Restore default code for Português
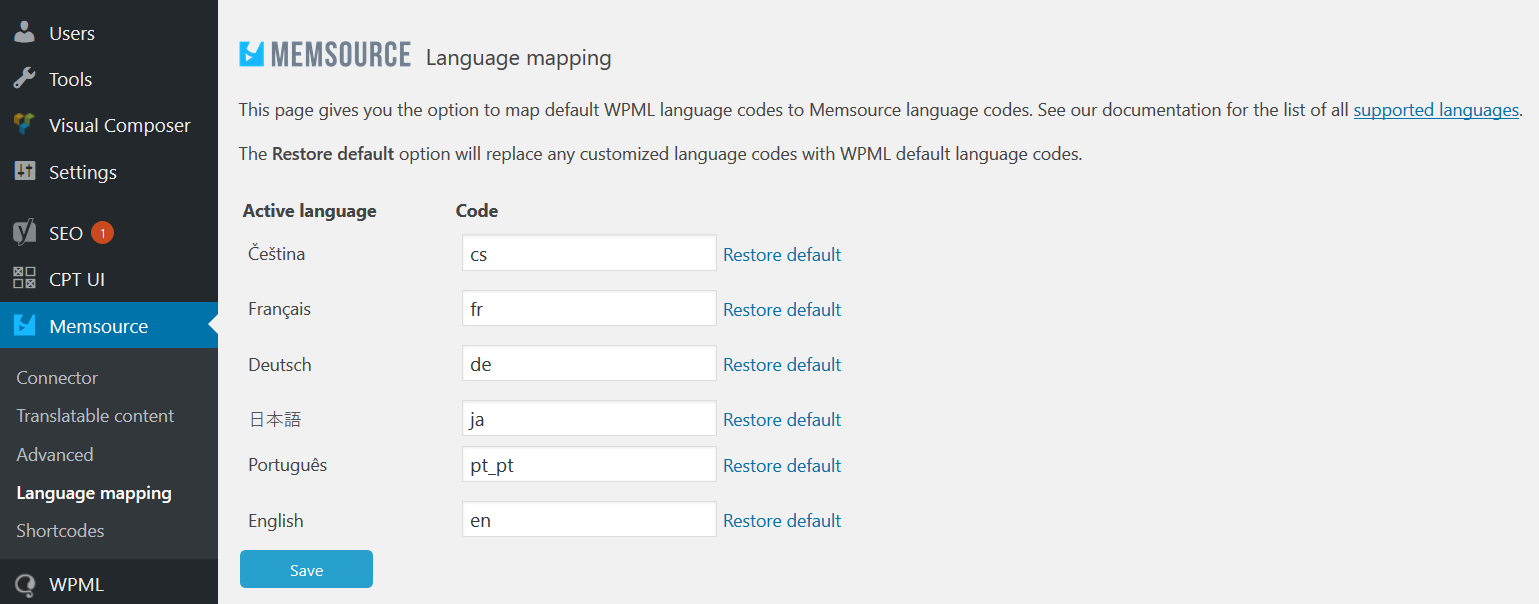1539x604 pixels. tap(782, 465)
